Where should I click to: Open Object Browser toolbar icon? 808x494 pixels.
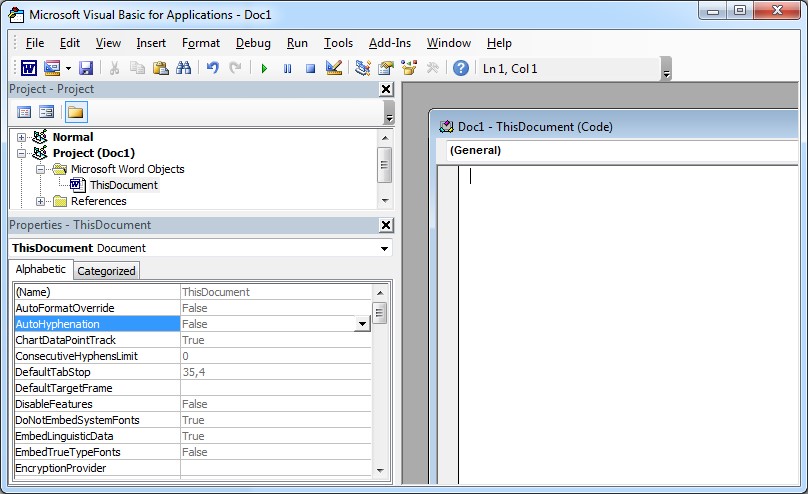coord(409,68)
